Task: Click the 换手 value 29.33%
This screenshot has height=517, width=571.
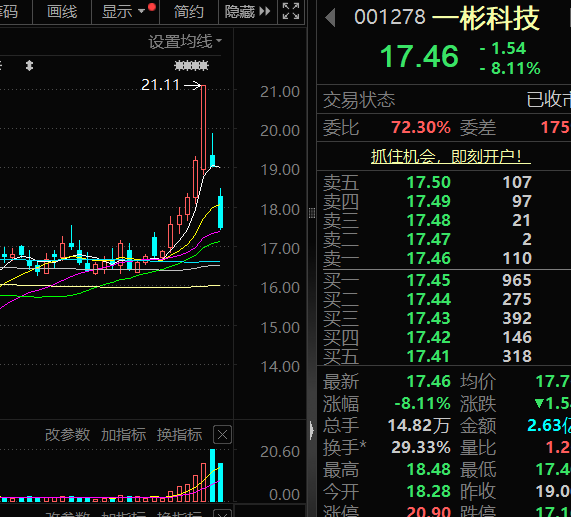Action: (x=421, y=447)
